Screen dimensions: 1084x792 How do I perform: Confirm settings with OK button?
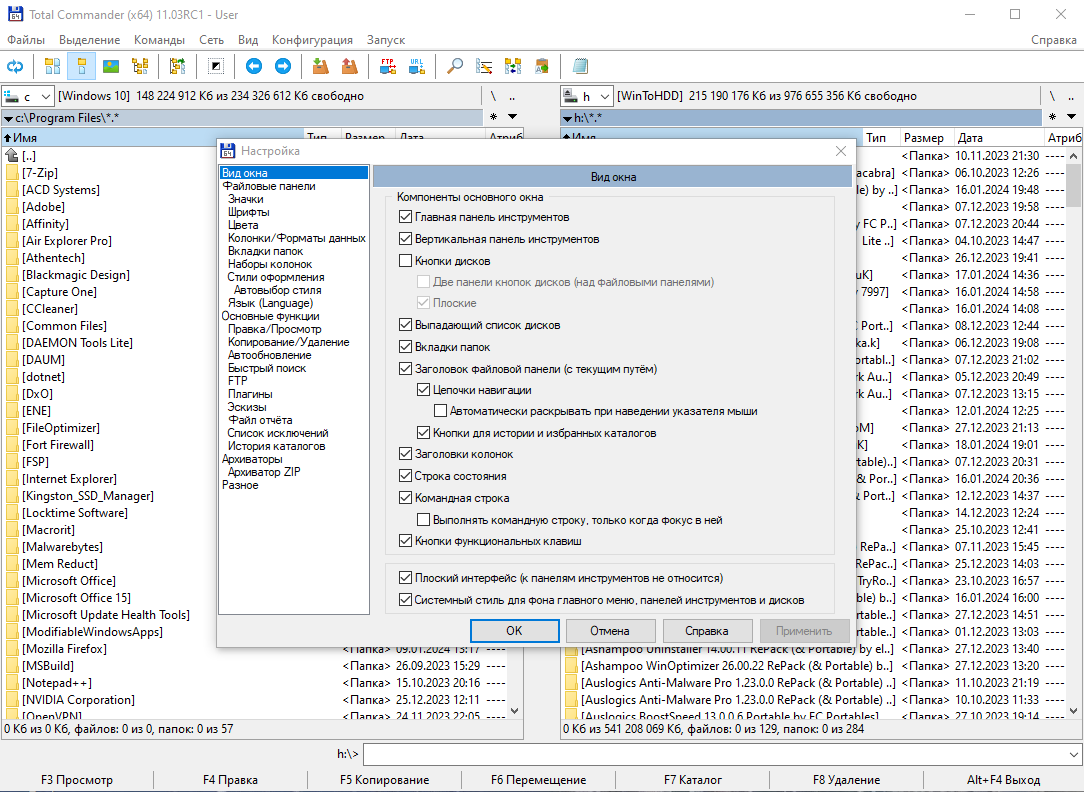click(514, 631)
